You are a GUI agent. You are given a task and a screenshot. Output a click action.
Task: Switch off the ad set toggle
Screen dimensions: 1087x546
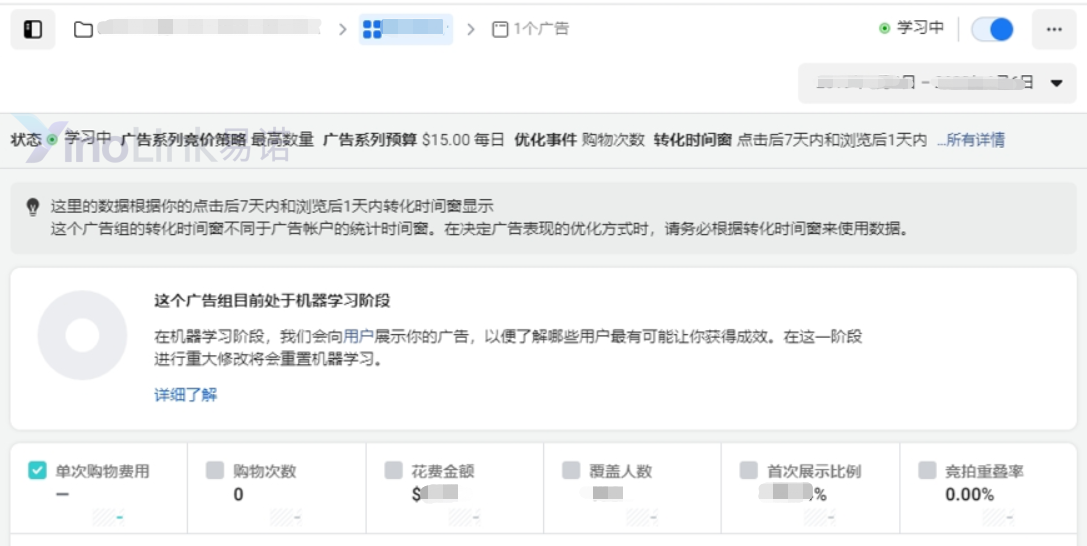992,29
